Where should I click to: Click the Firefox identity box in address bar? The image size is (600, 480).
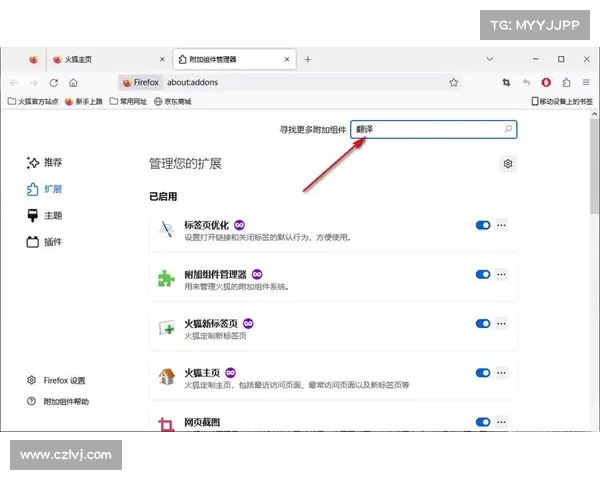(x=140, y=82)
